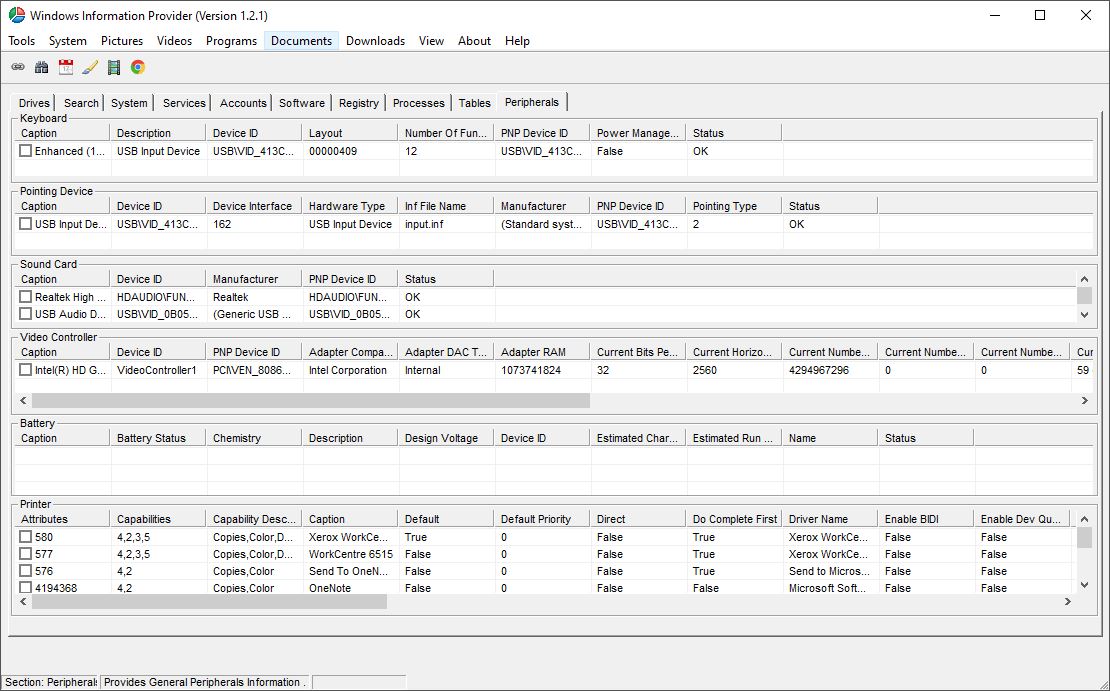Open the Processes tab
The image size is (1110, 691).
tap(418, 102)
